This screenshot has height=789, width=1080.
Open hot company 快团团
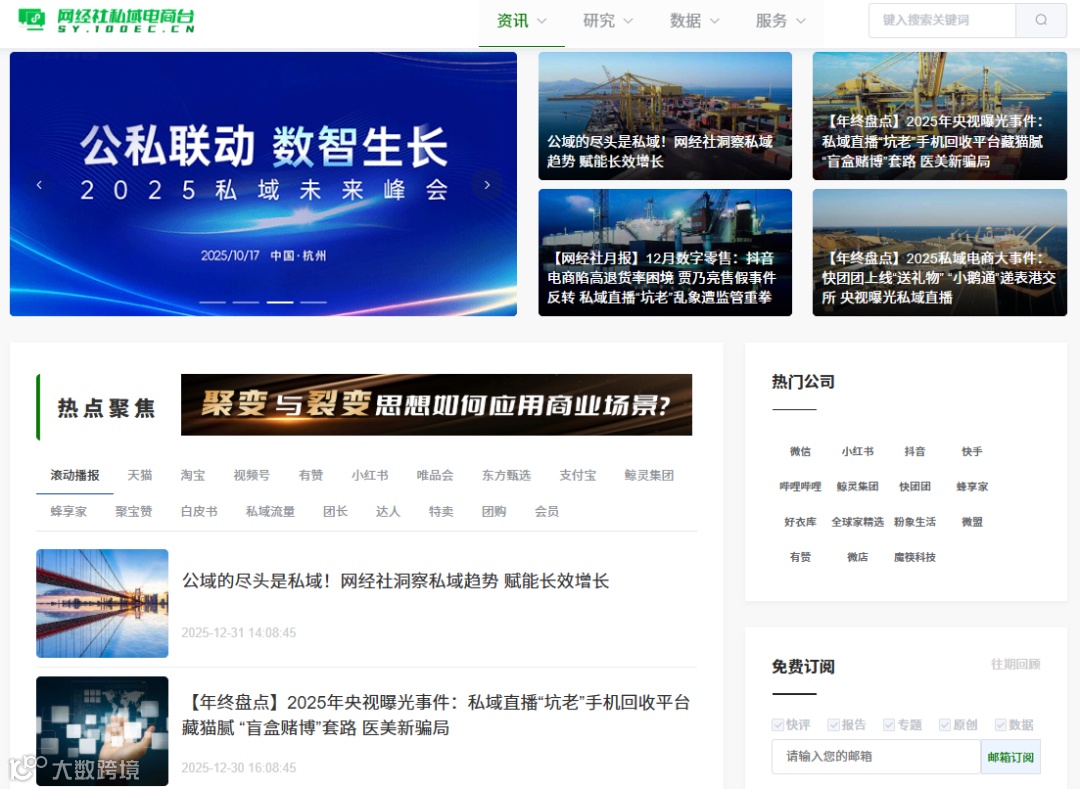(x=915, y=487)
